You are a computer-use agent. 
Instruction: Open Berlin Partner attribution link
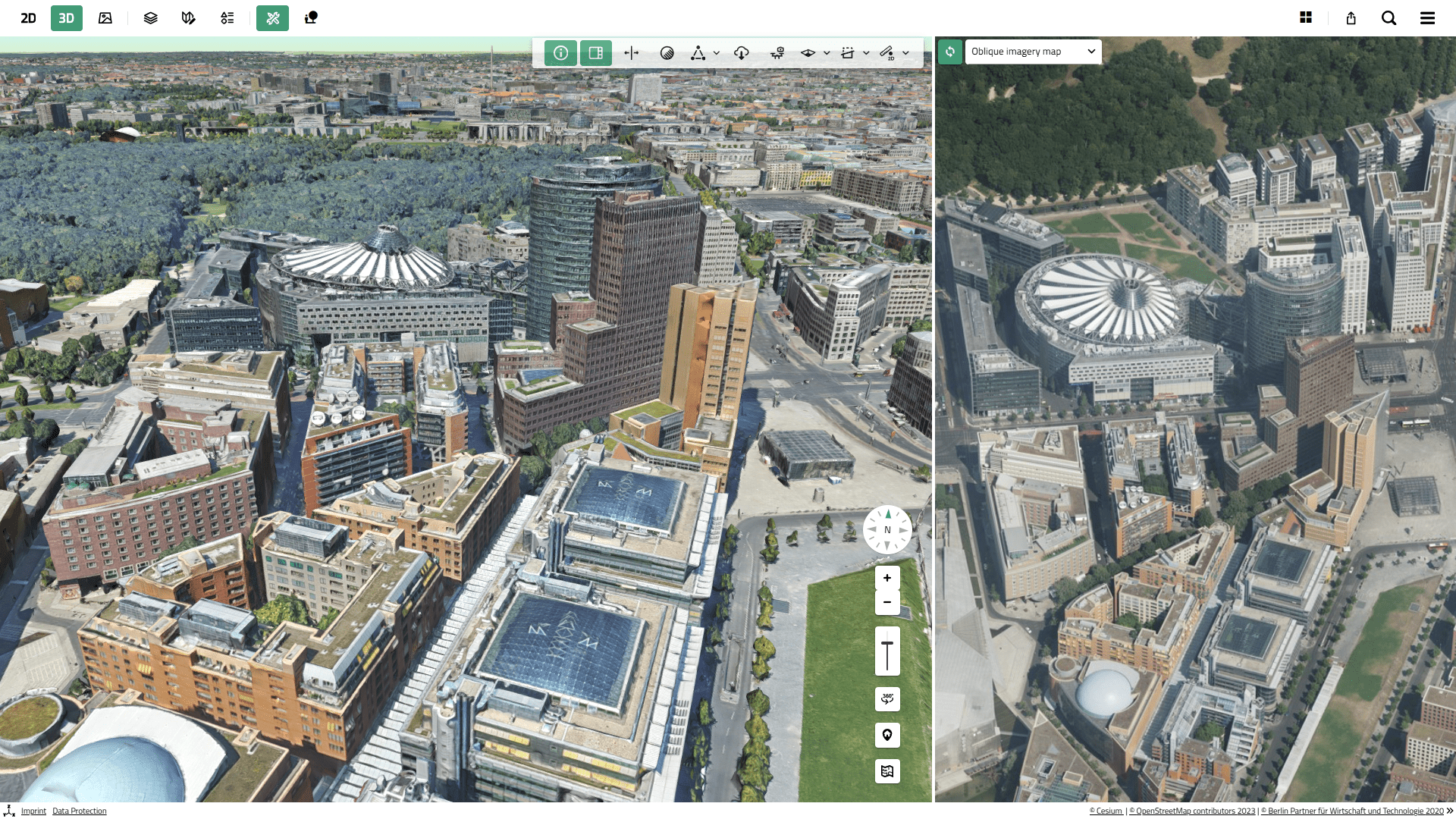coord(1353,811)
